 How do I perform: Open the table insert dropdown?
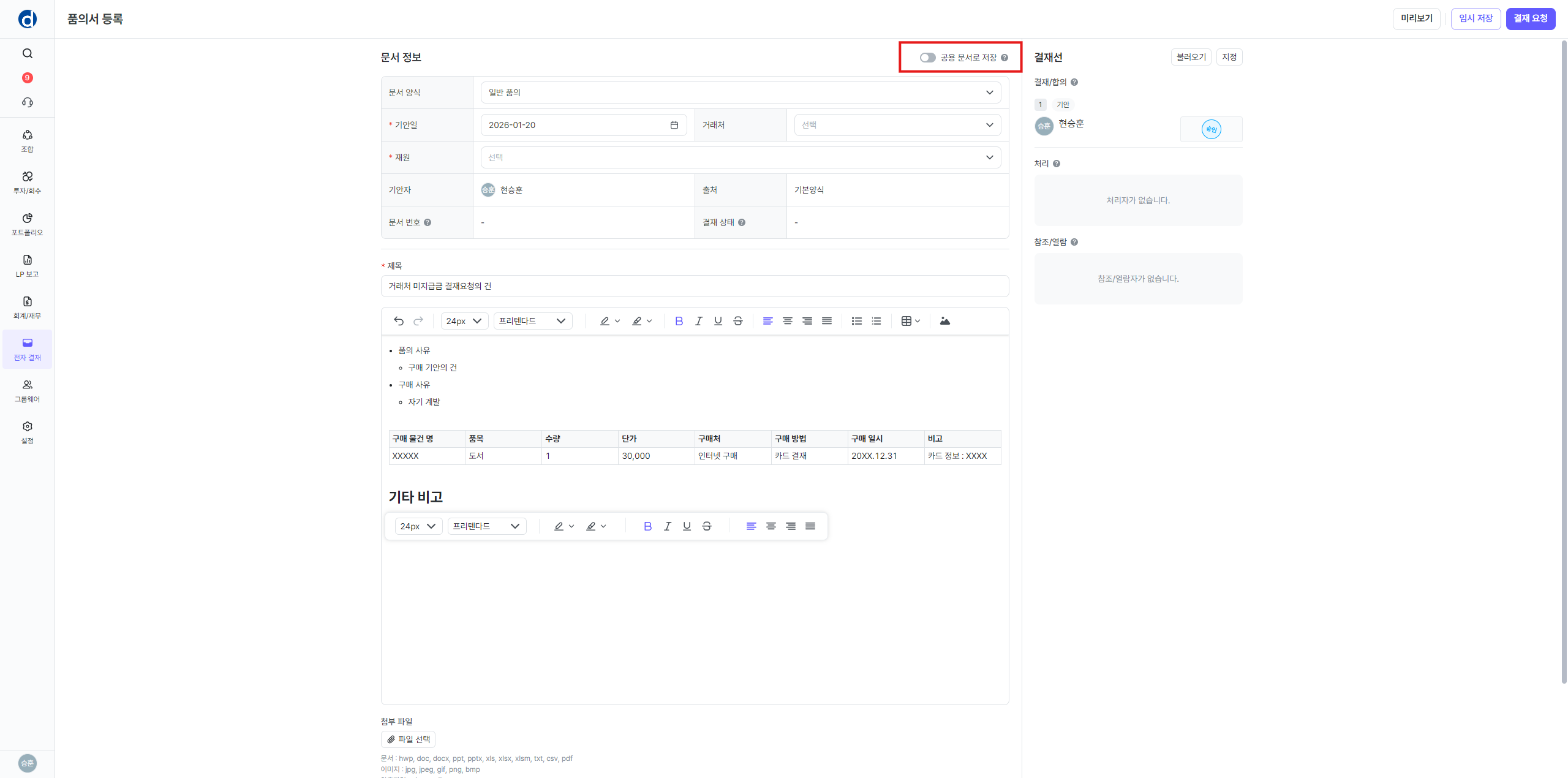pos(911,321)
